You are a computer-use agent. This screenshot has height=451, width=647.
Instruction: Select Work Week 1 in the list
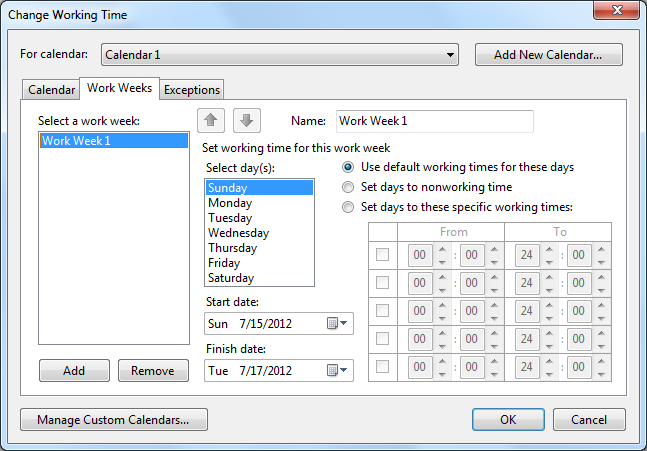click(x=113, y=141)
